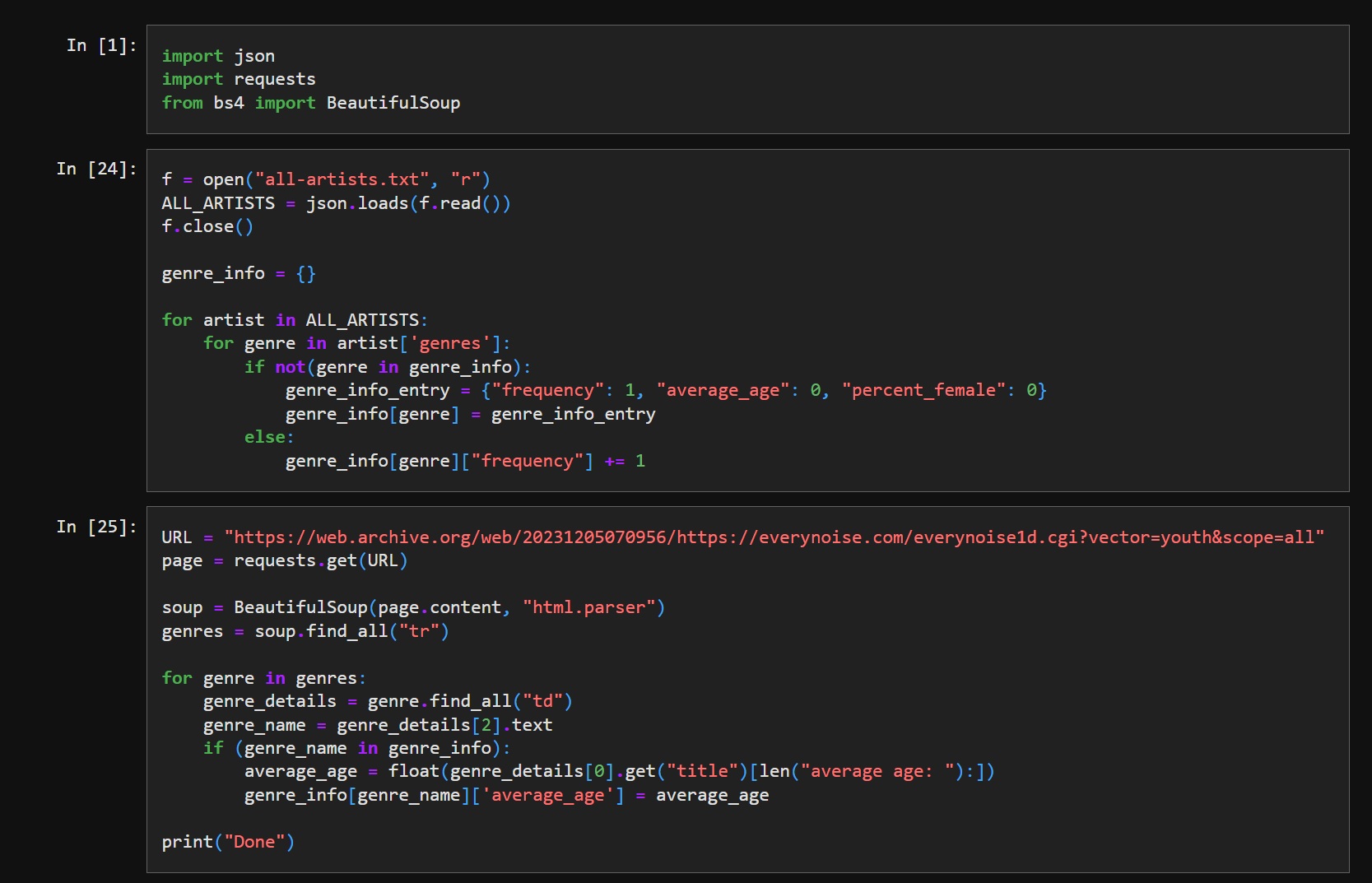Click the 'genre_name = genre_details[2].text' line
Image resolution: width=1372 pixels, height=883 pixels.
(x=378, y=725)
